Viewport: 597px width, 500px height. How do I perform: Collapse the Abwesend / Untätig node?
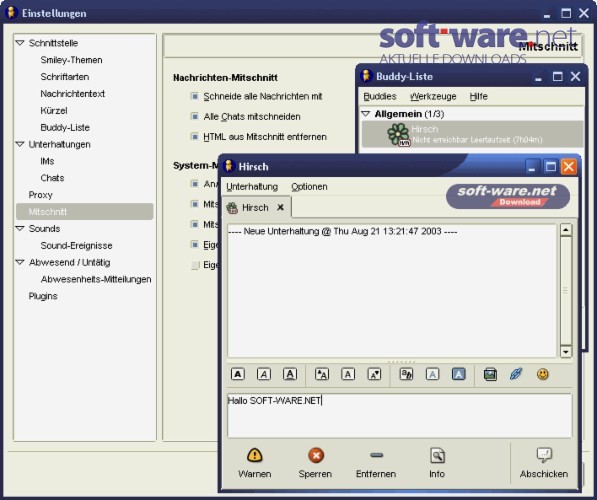(19, 262)
